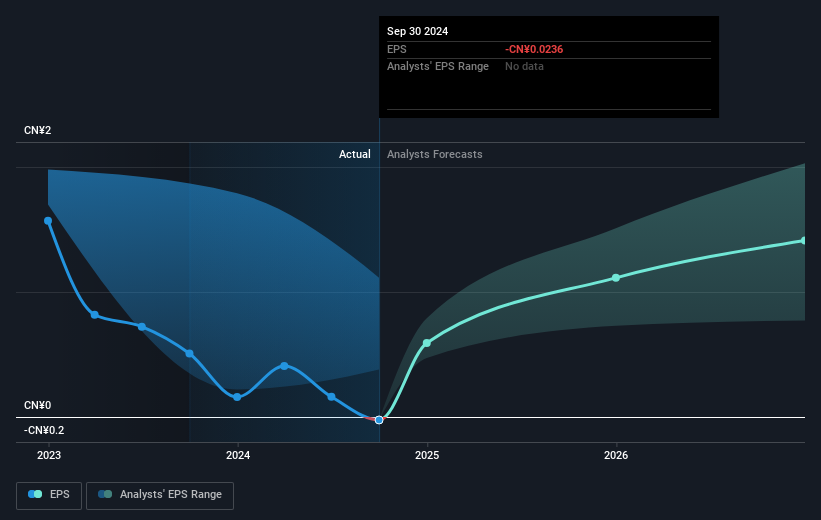Toggle the Analysts' EPS Range legend
This screenshot has height=520, width=821.
coord(160,495)
